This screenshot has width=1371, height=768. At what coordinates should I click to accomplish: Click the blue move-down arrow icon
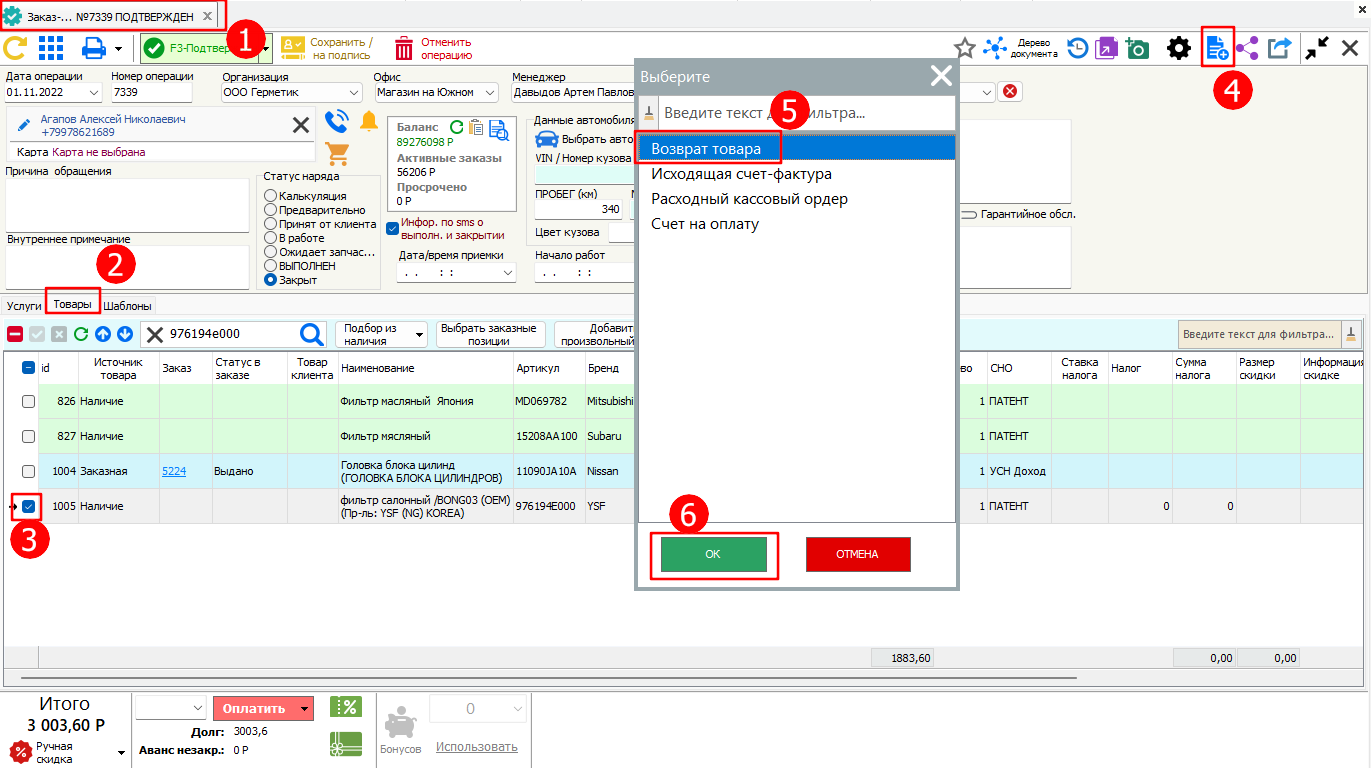tap(124, 334)
